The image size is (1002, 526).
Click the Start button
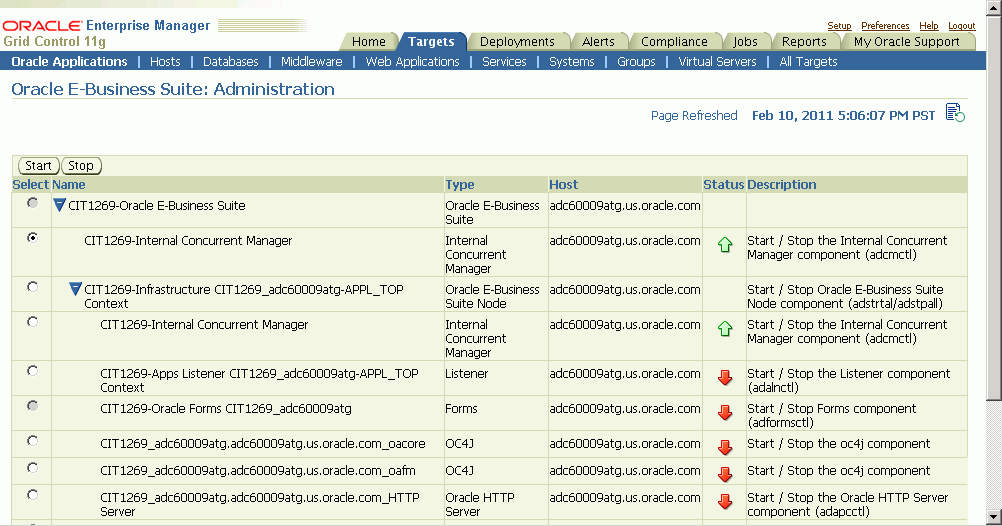[38, 166]
